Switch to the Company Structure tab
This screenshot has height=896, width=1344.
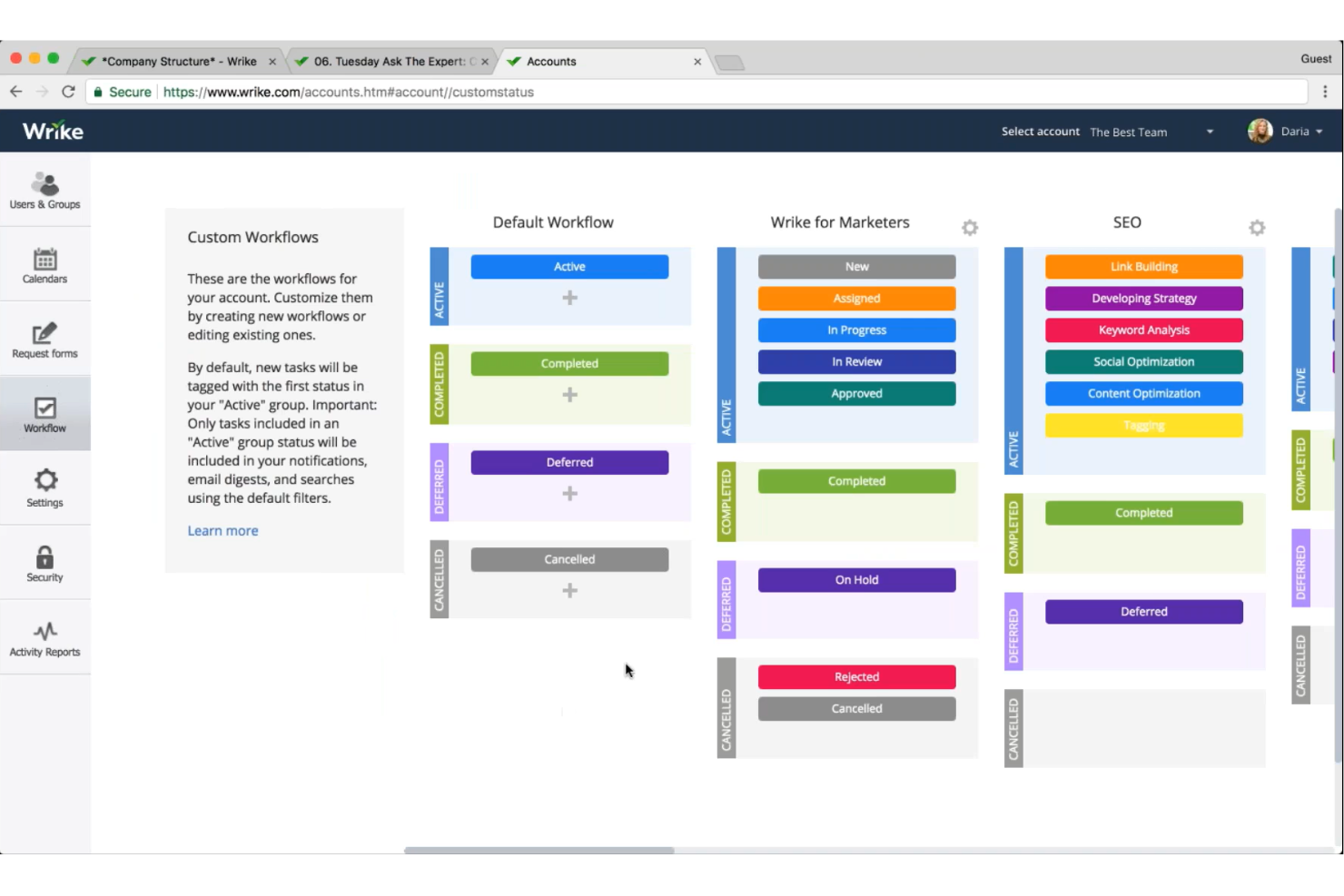coord(178,62)
